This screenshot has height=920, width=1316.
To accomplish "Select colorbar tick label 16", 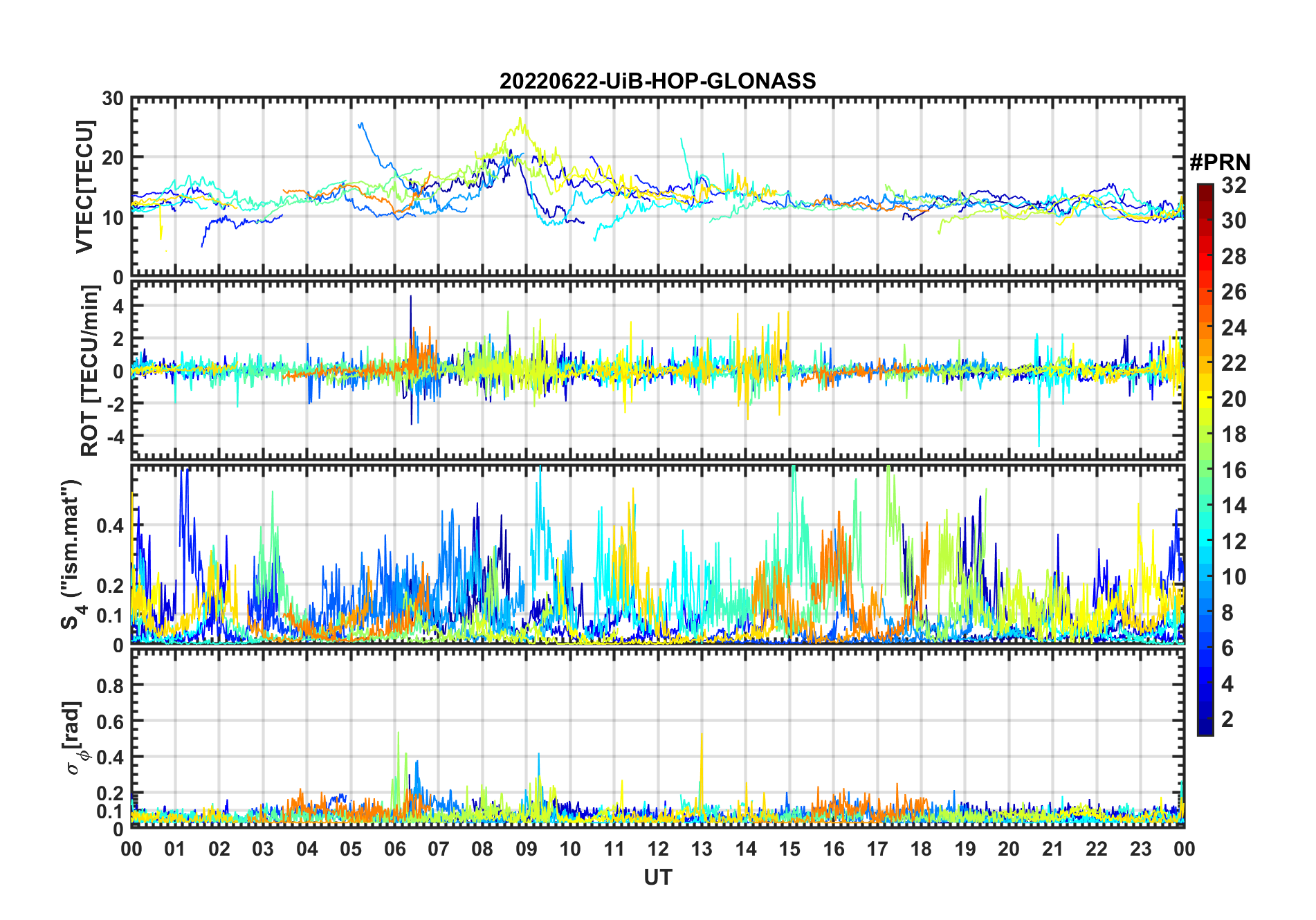I will click(x=1234, y=470).
